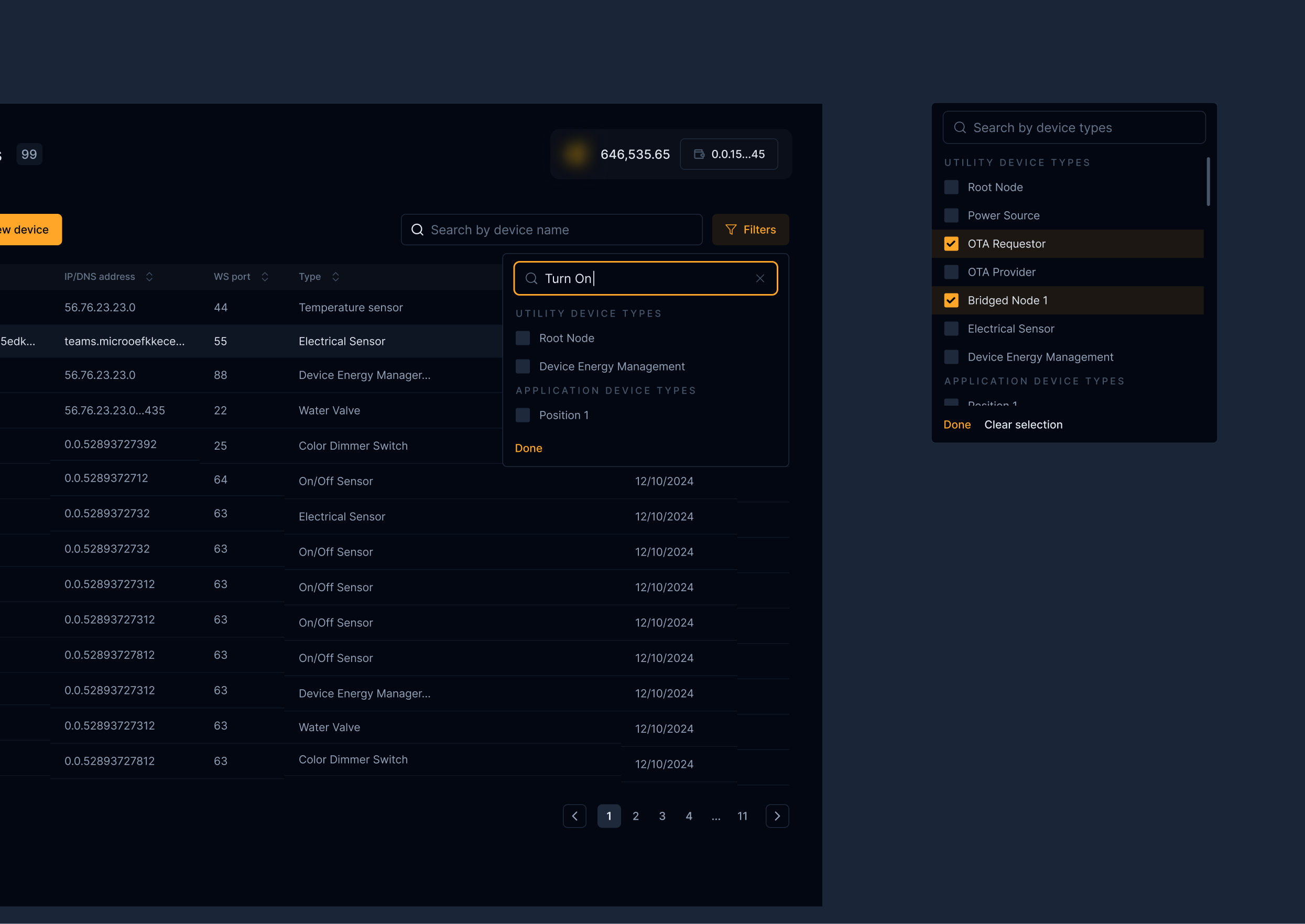
Task: Check Device Energy Management in filter dropdown
Action: [x=522, y=366]
